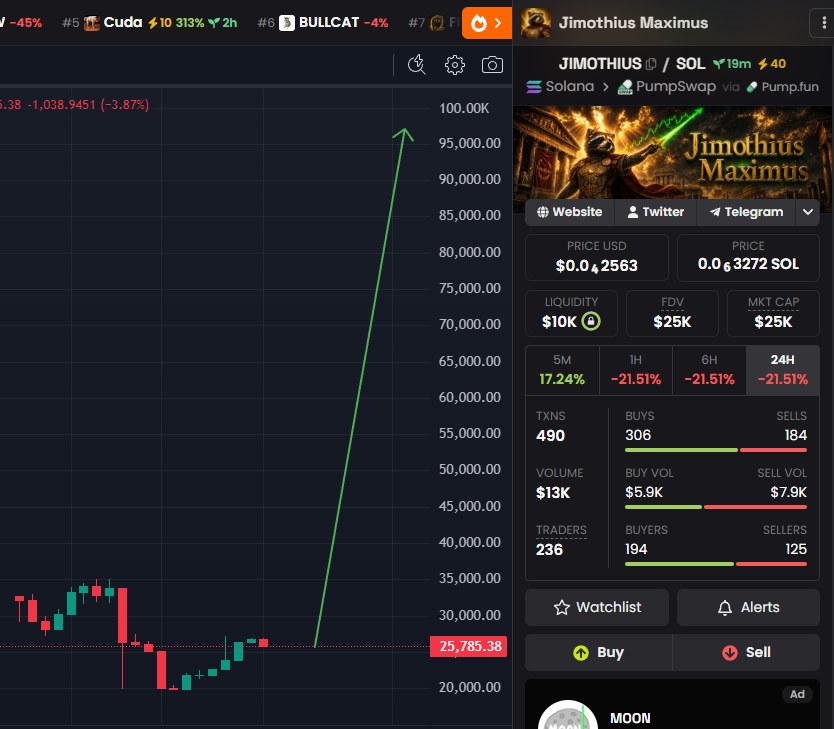Select the 5M timeframe tab
The image size is (834, 729).
click(x=562, y=370)
